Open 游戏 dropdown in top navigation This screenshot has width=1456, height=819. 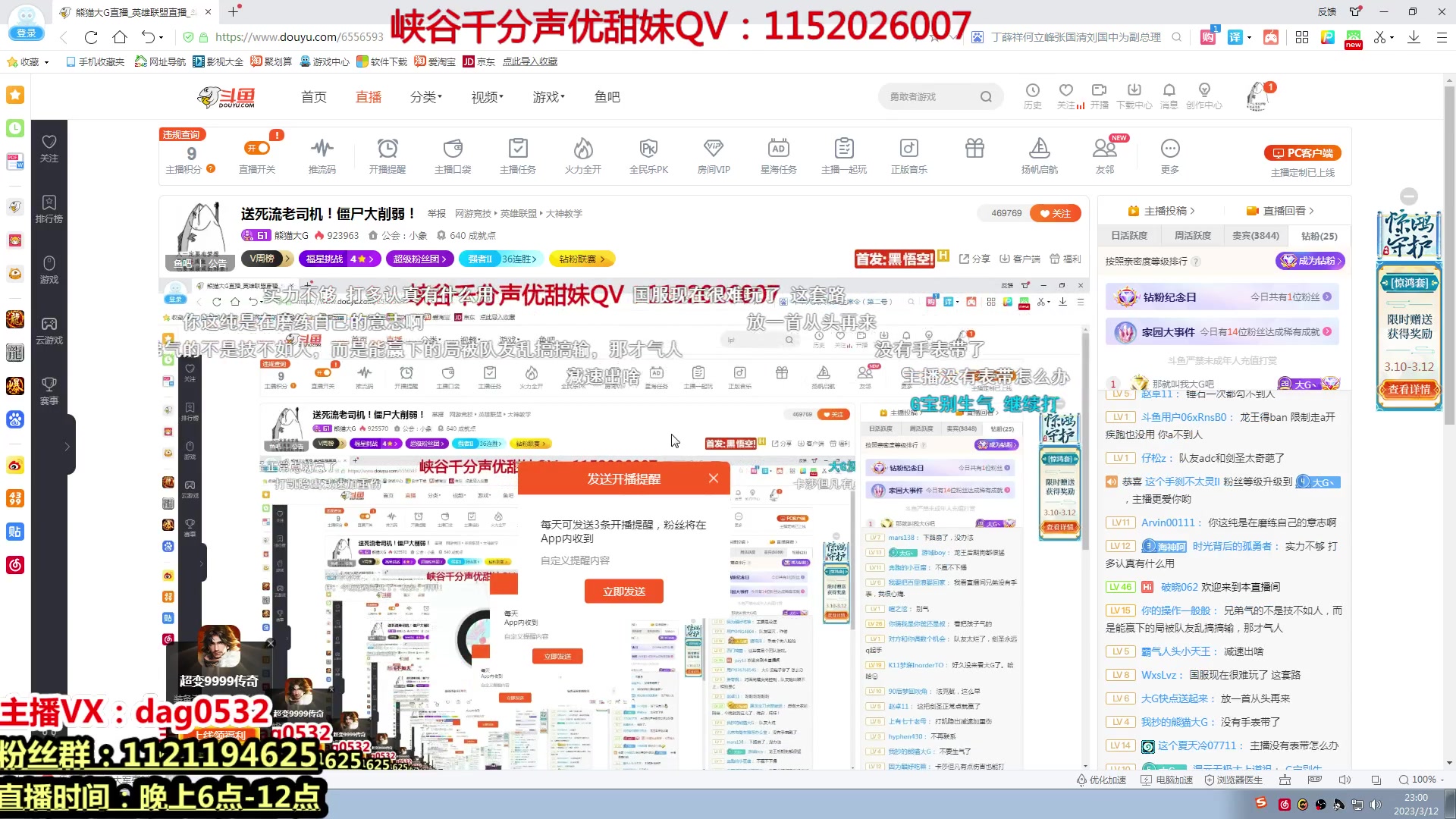(549, 97)
